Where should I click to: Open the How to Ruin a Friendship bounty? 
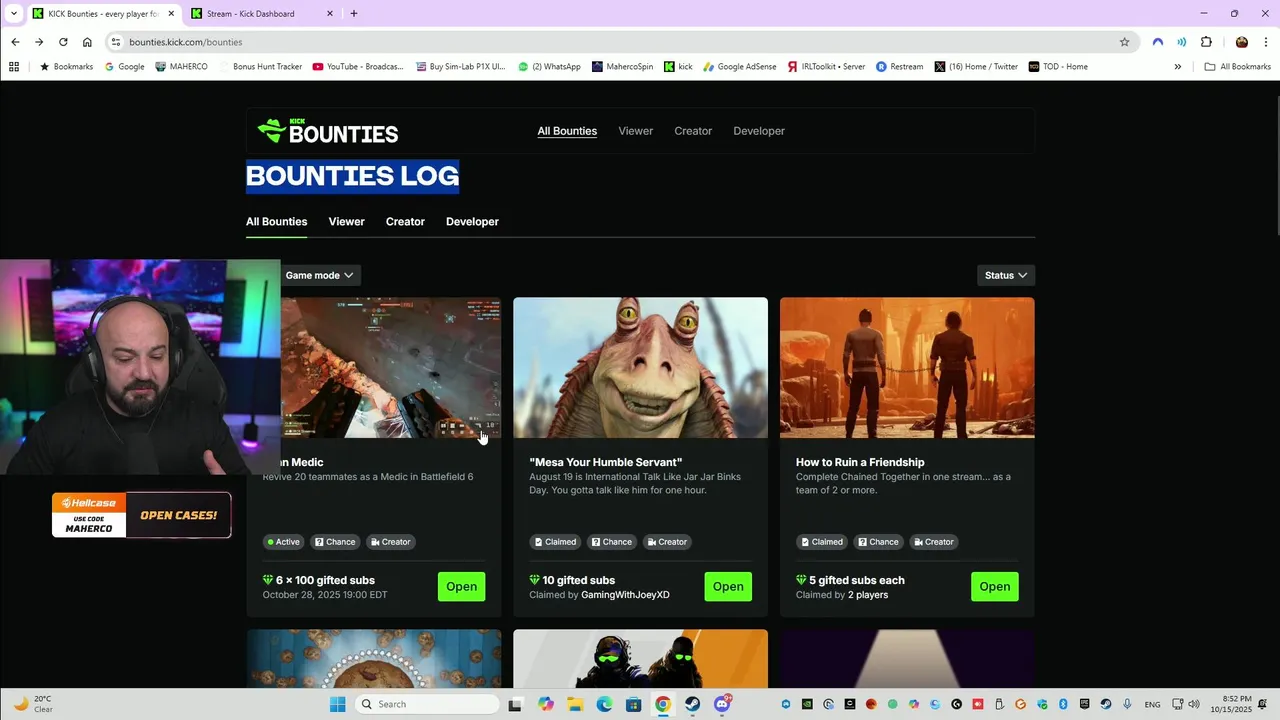click(994, 587)
